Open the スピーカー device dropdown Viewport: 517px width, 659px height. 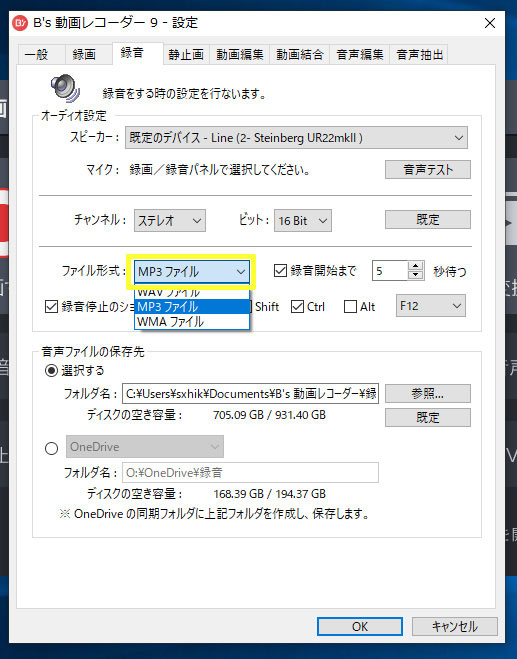pos(296,138)
